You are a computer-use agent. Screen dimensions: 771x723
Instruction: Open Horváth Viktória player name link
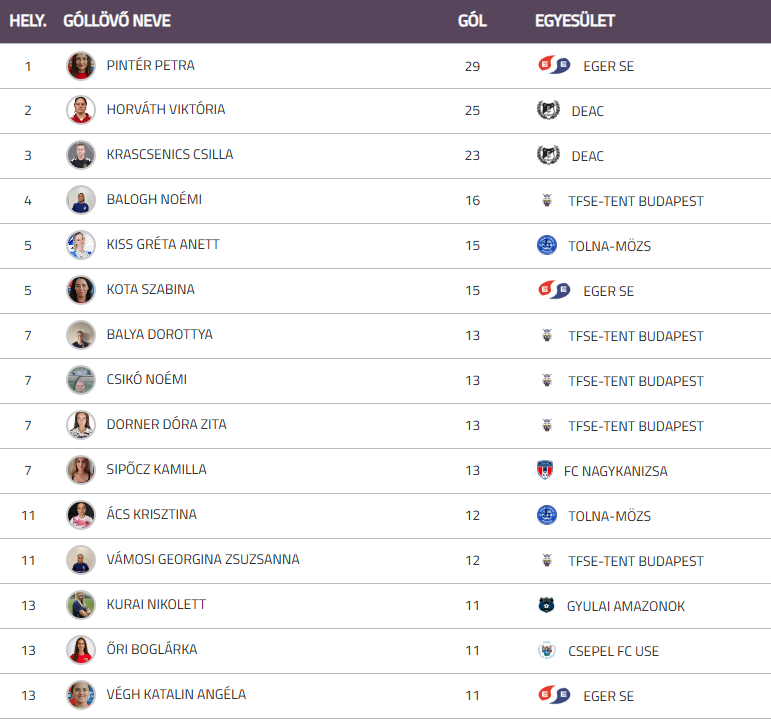(x=166, y=110)
